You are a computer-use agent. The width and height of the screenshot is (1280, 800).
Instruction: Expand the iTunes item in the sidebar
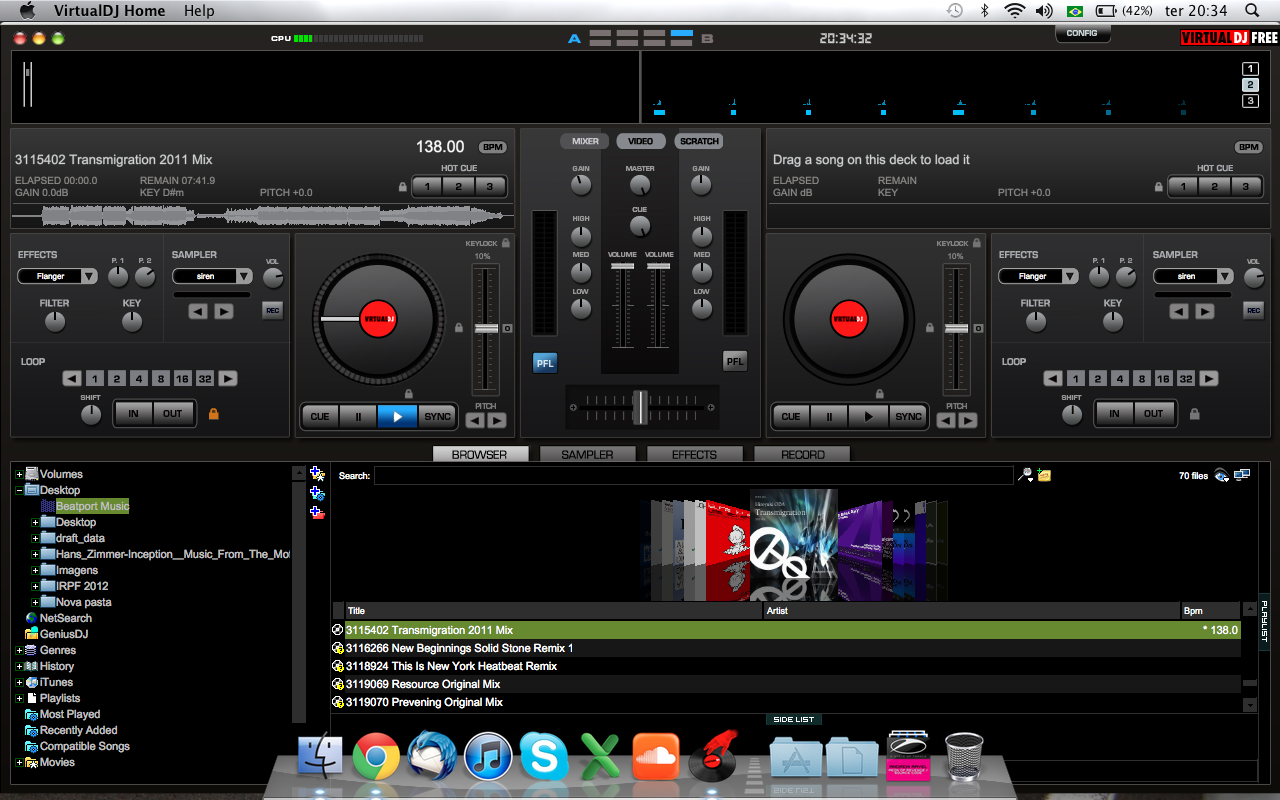19,681
